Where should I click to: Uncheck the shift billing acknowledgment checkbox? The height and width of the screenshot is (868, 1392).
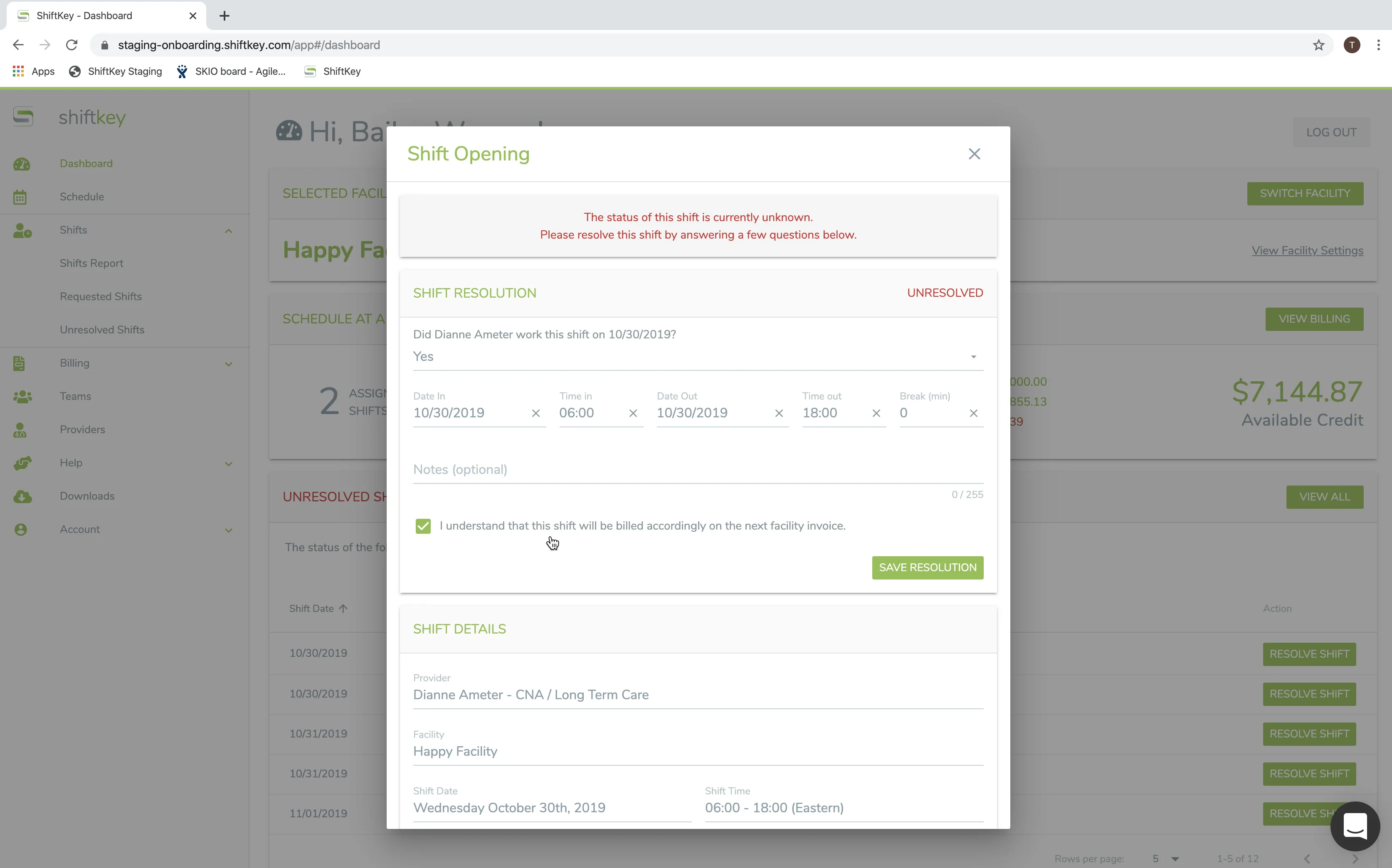point(423,526)
